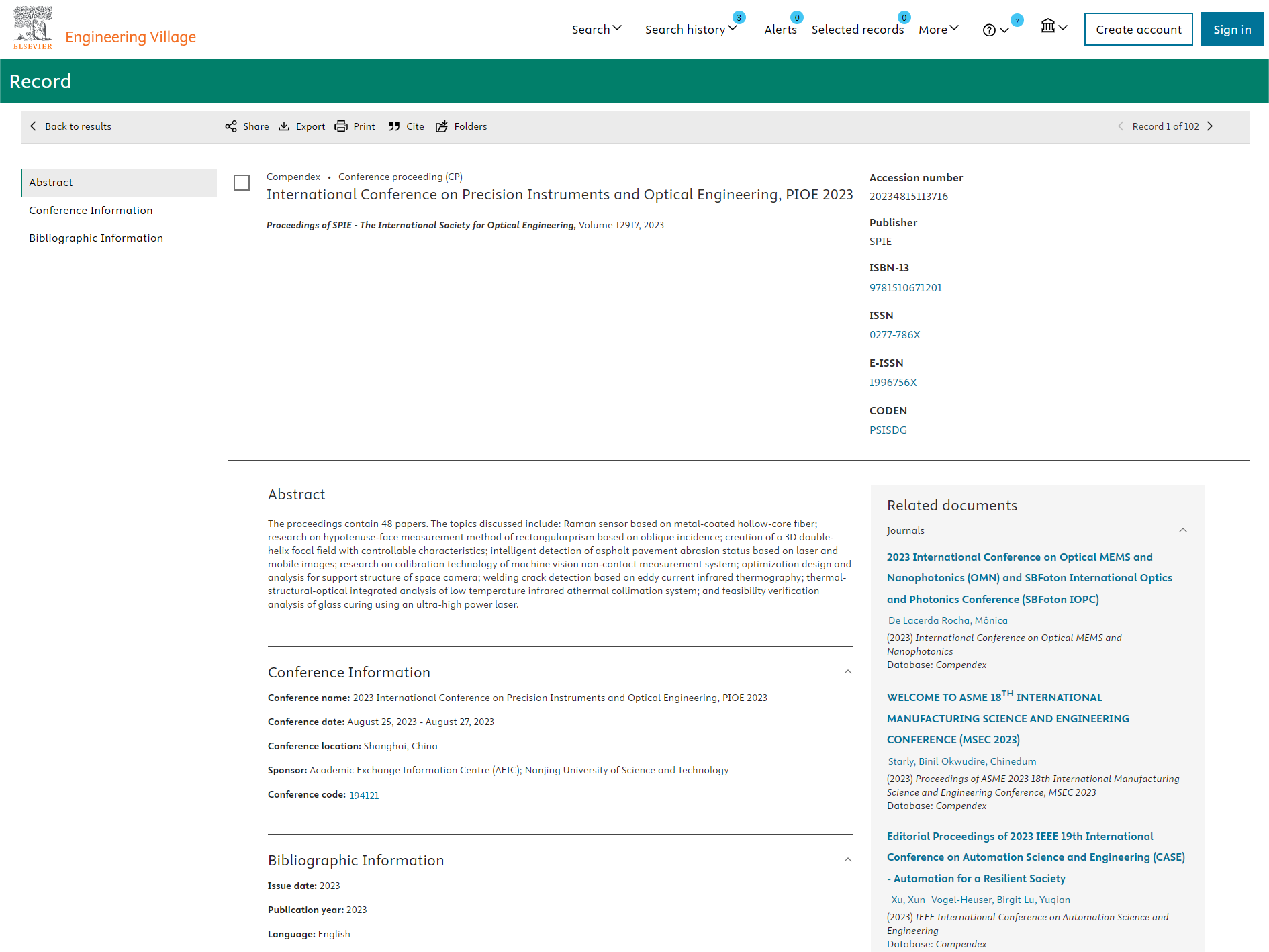
Task: Click the Compendex database label
Action: pyautogui.click(x=293, y=177)
